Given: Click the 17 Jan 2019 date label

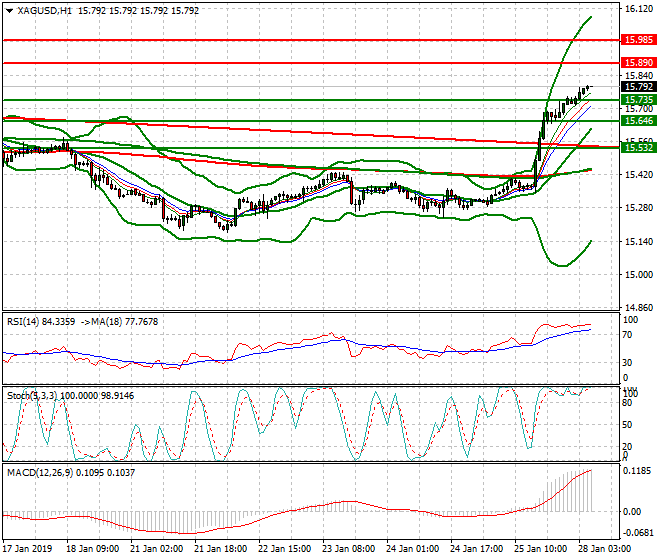Looking at the screenshot, I should click(x=27, y=550).
